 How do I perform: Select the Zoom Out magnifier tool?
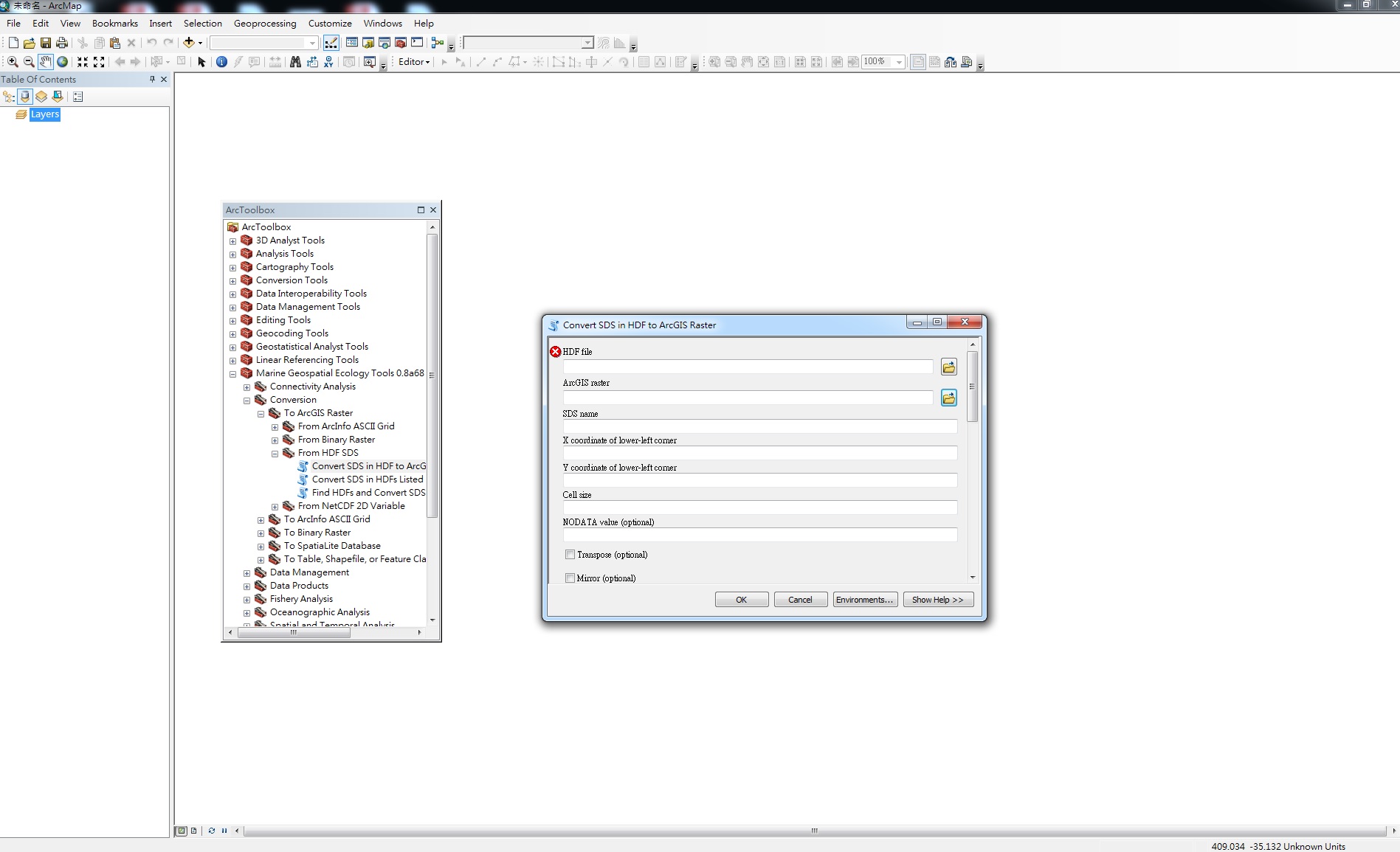(x=29, y=62)
